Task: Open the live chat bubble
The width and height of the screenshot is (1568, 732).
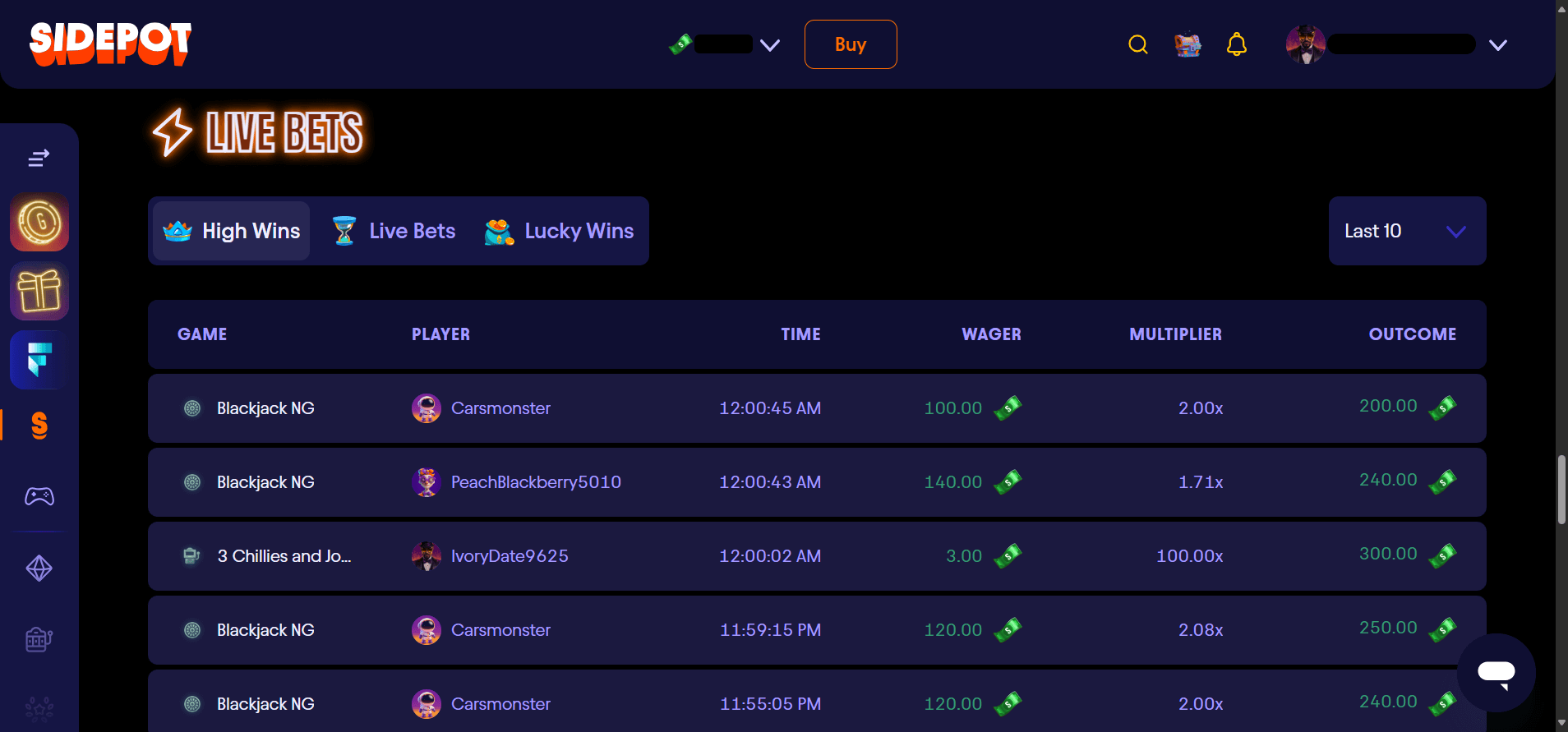Action: [1496, 672]
